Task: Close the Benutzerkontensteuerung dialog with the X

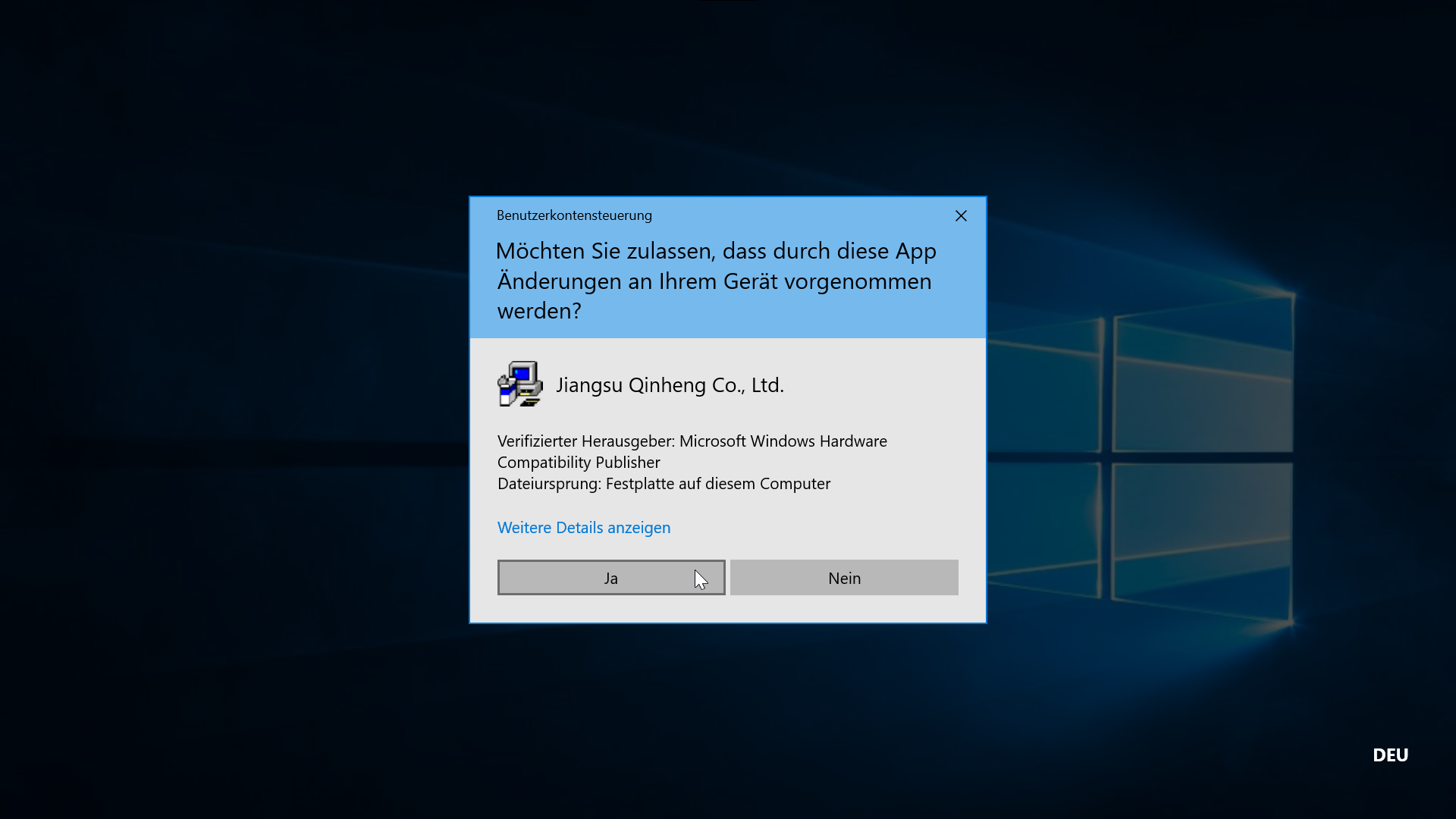Action: 961,216
